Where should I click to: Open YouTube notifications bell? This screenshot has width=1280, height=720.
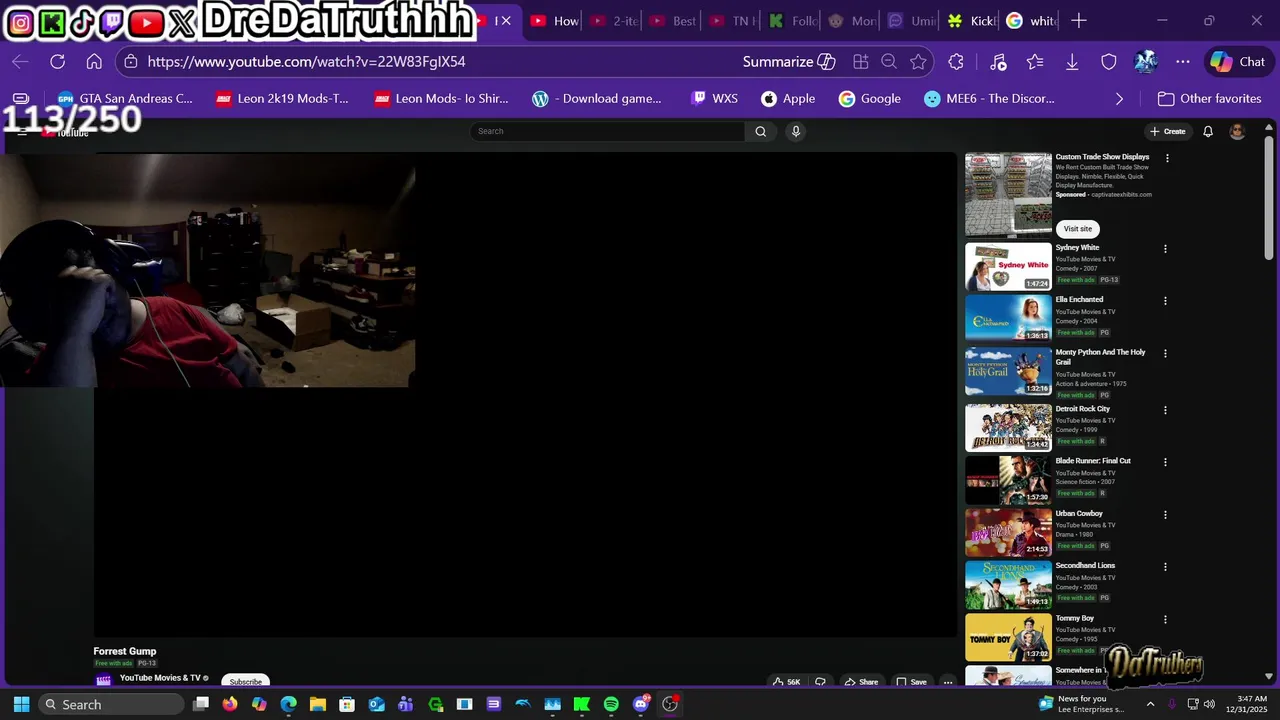point(1208,131)
